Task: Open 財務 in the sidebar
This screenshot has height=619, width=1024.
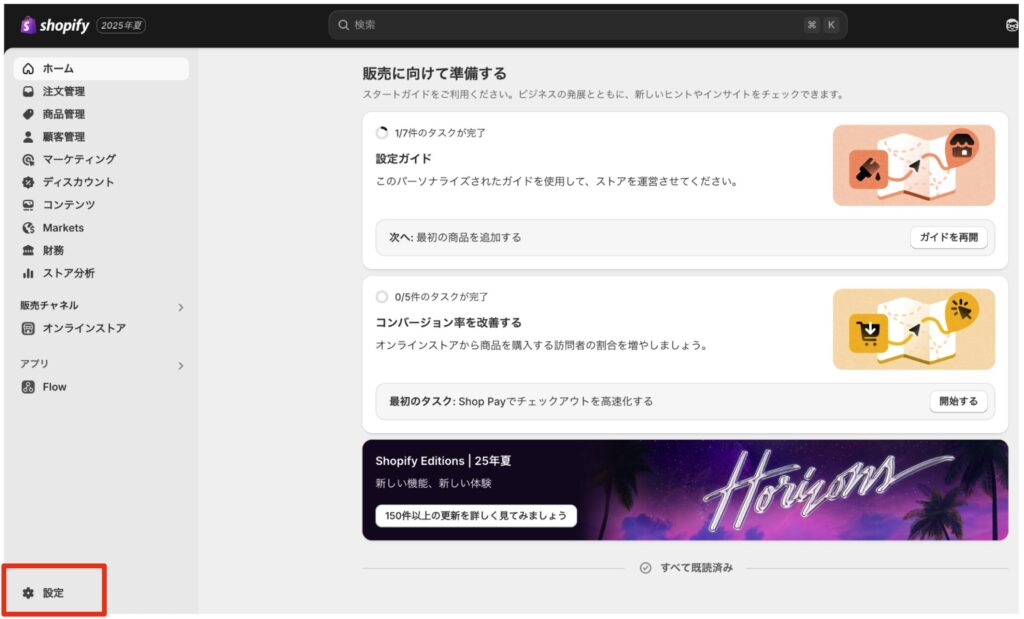Action: click(101, 251)
